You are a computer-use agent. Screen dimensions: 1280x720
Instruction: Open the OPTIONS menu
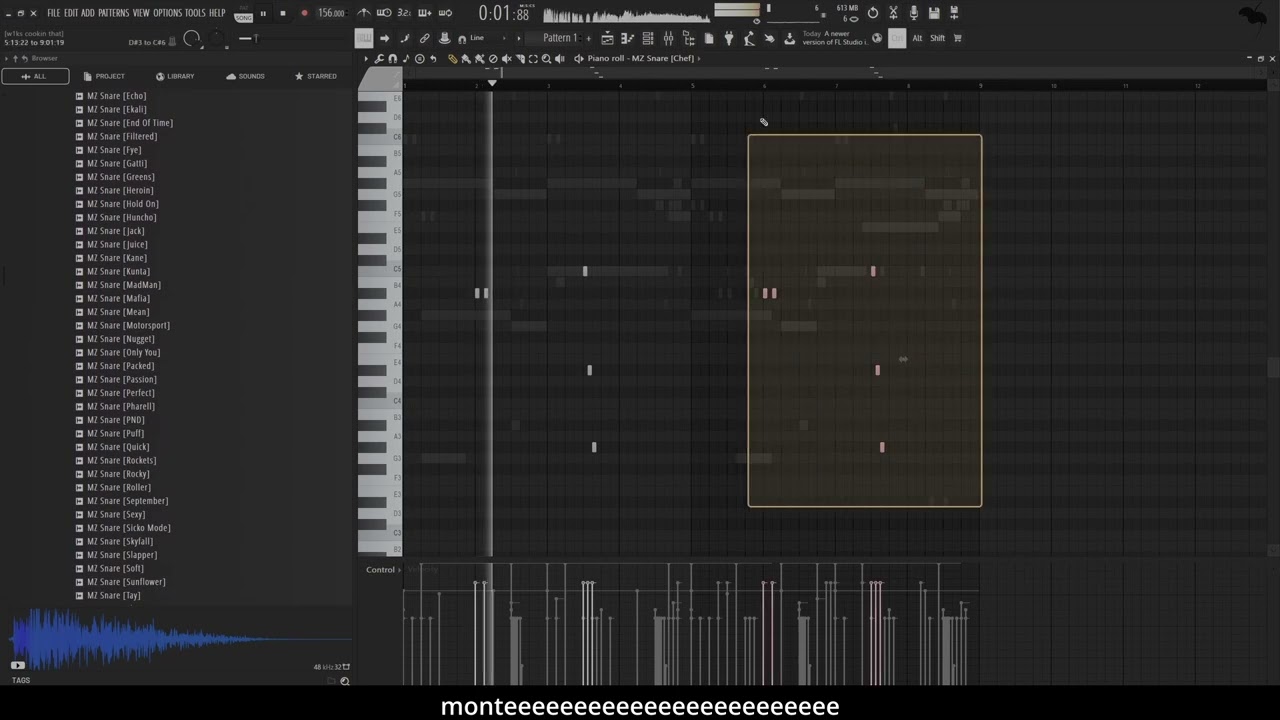(x=167, y=13)
